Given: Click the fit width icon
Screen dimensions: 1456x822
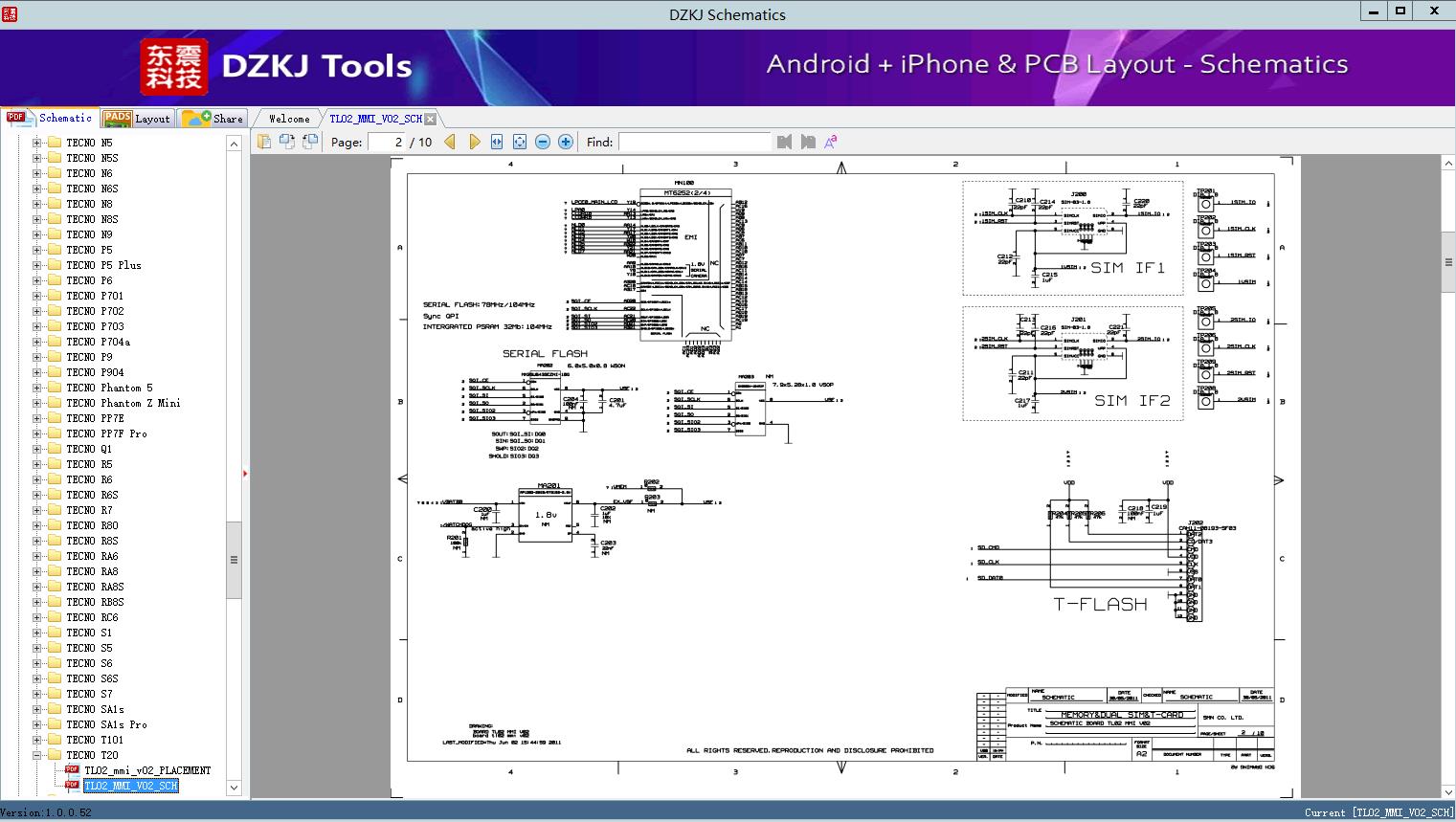Looking at the screenshot, I should point(497,142).
